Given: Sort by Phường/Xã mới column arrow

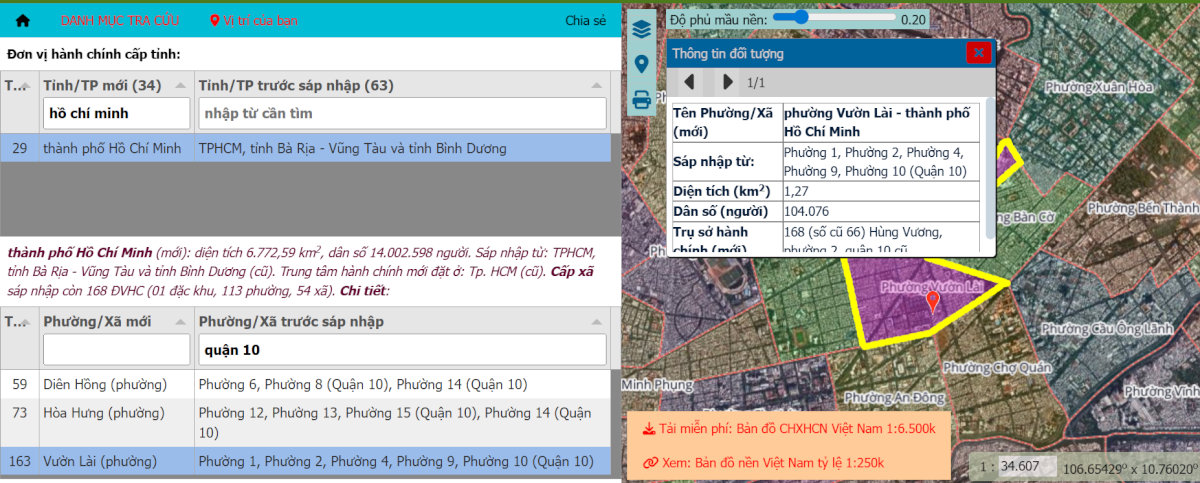Looking at the screenshot, I should tap(180, 321).
